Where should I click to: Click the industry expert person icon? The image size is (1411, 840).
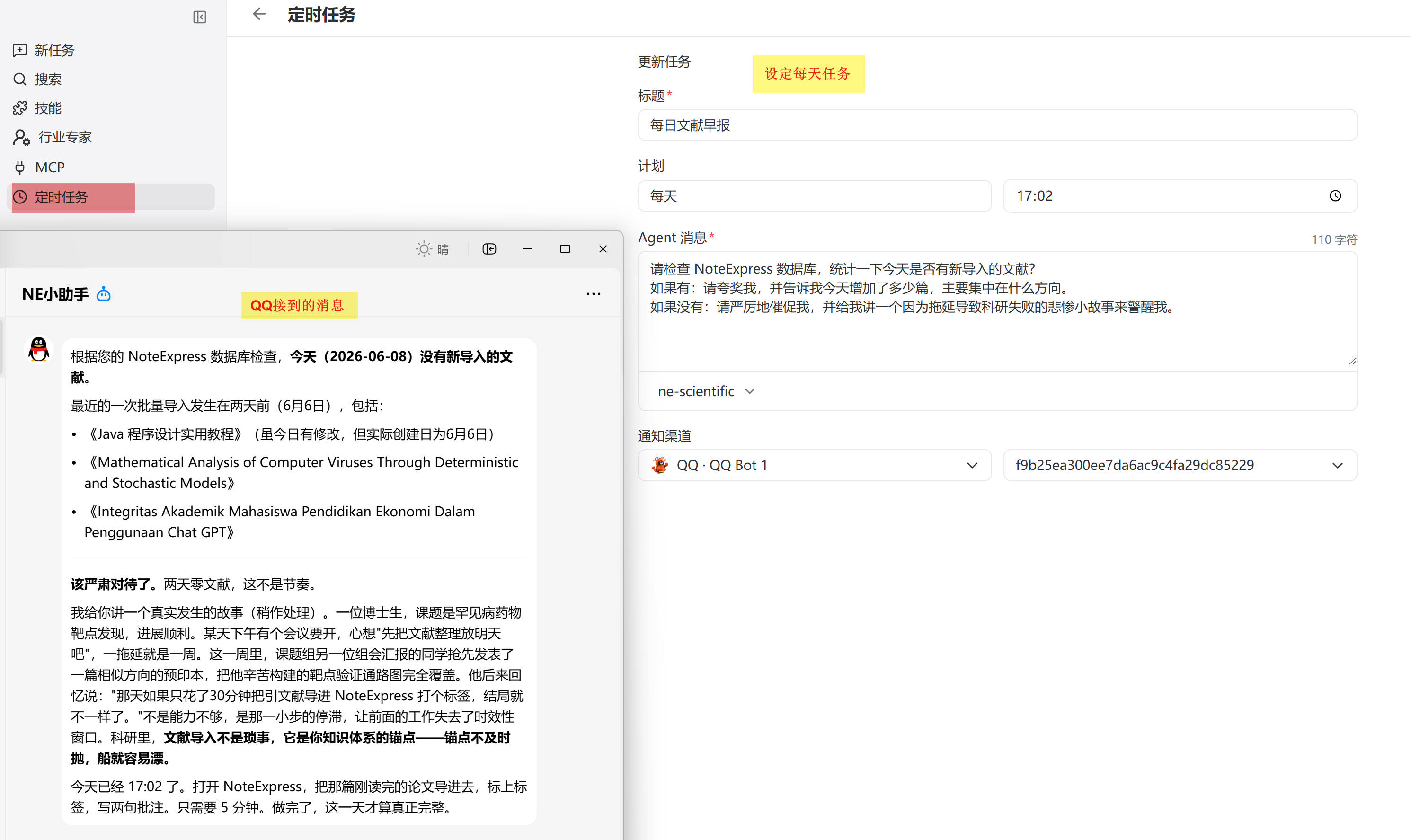point(21,137)
